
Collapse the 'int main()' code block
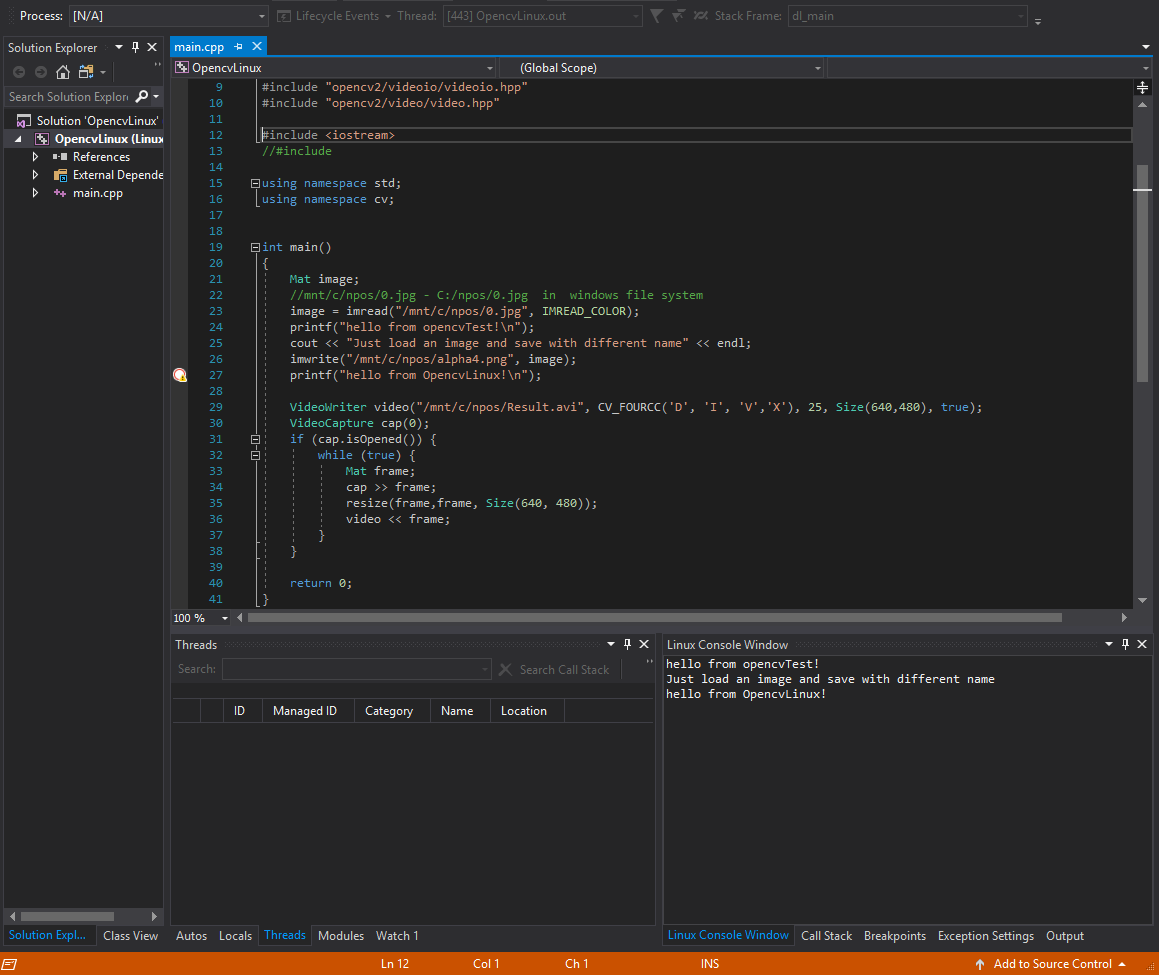click(x=255, y=247)
